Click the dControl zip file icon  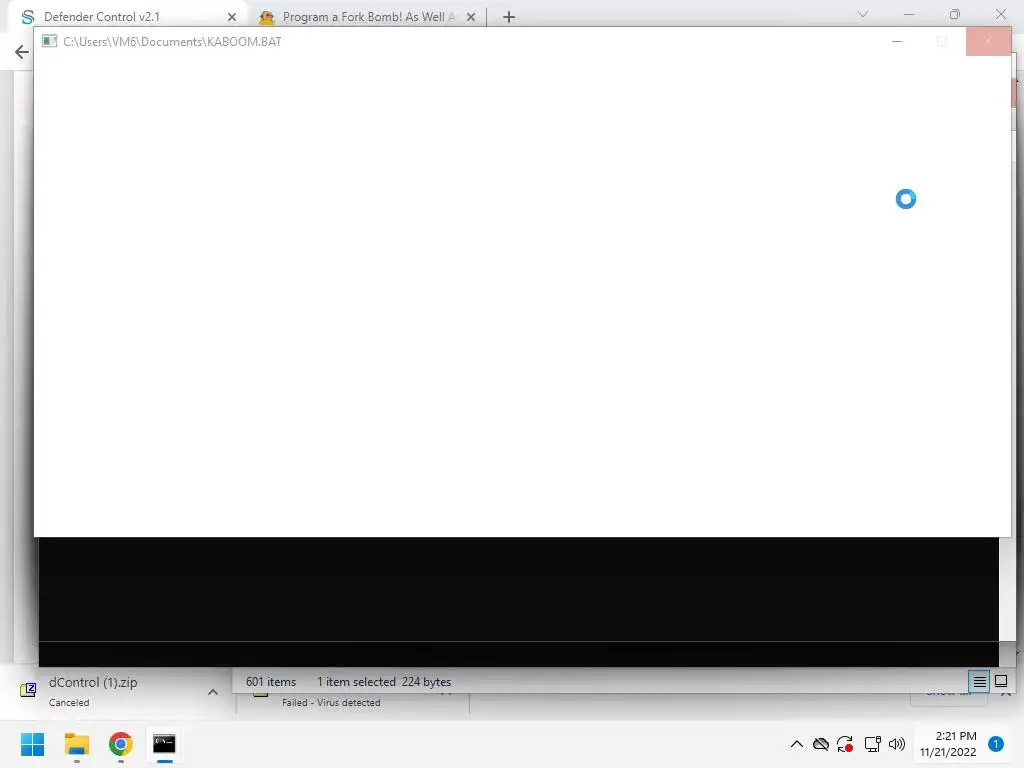28,690
